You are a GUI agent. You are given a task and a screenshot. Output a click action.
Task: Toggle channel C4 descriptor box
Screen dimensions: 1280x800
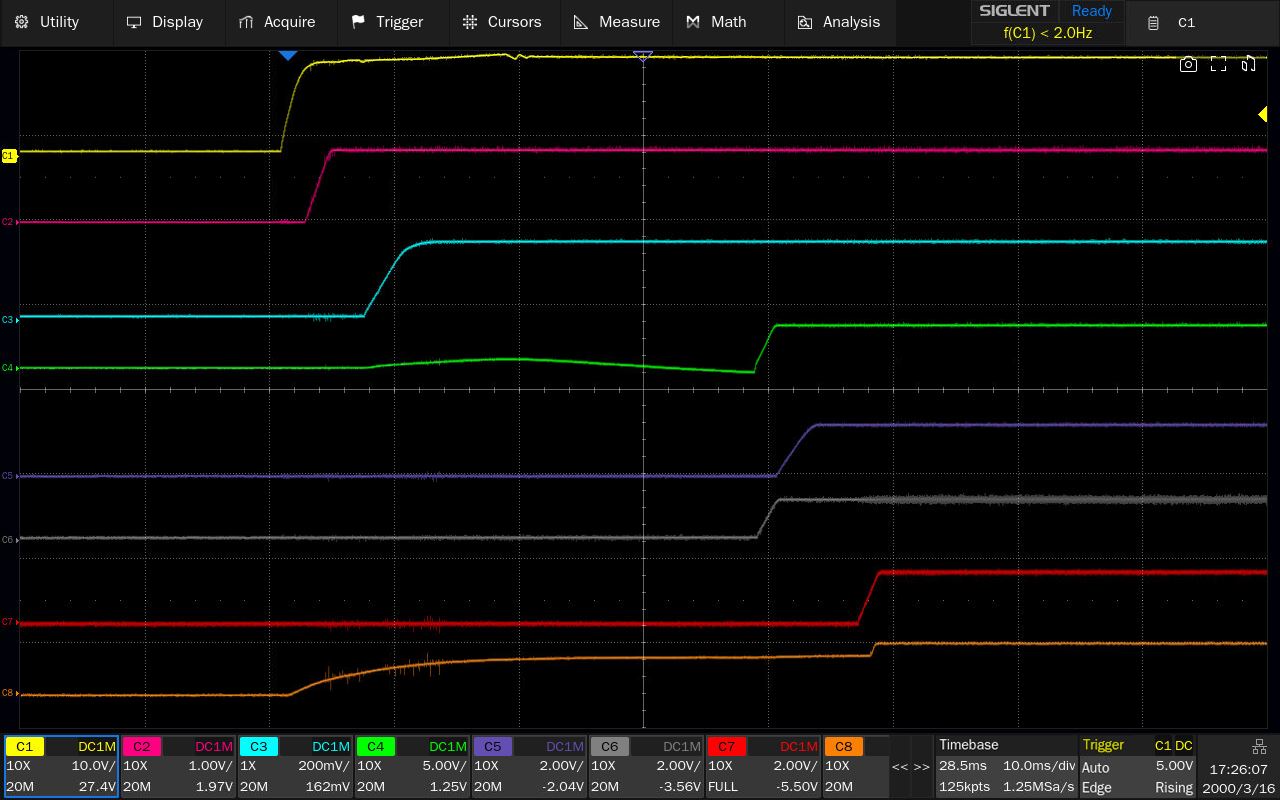[412, 766]
